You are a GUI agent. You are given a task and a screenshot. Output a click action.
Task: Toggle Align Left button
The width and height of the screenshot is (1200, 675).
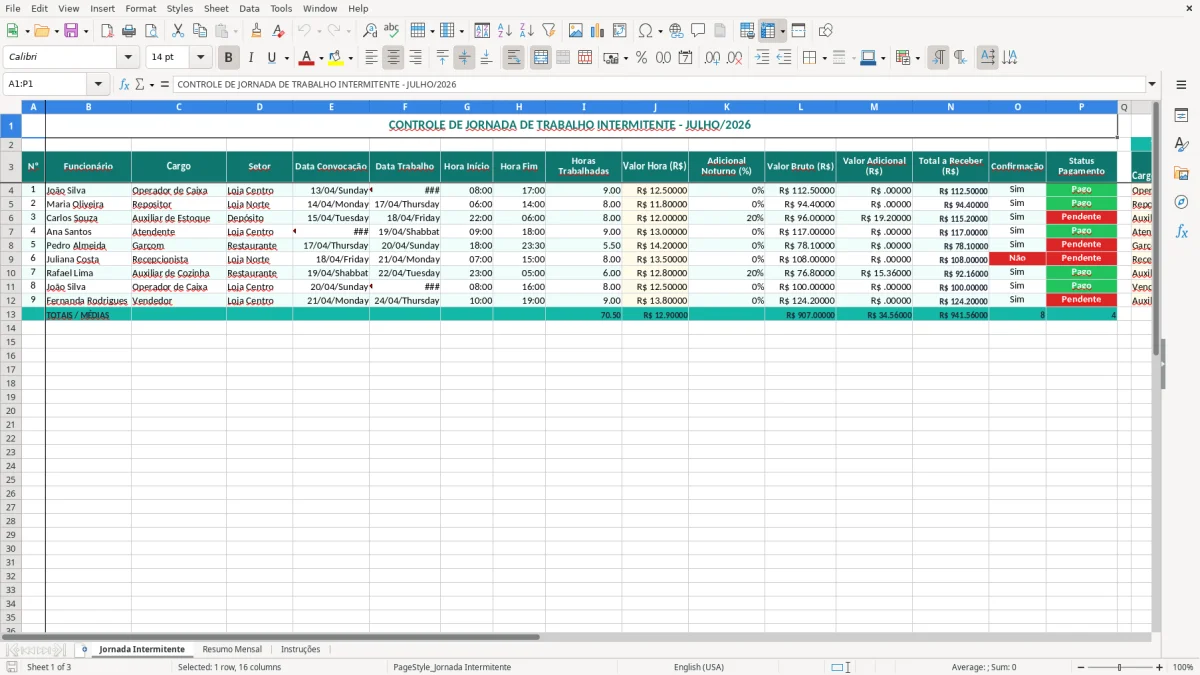pos(371,58)
